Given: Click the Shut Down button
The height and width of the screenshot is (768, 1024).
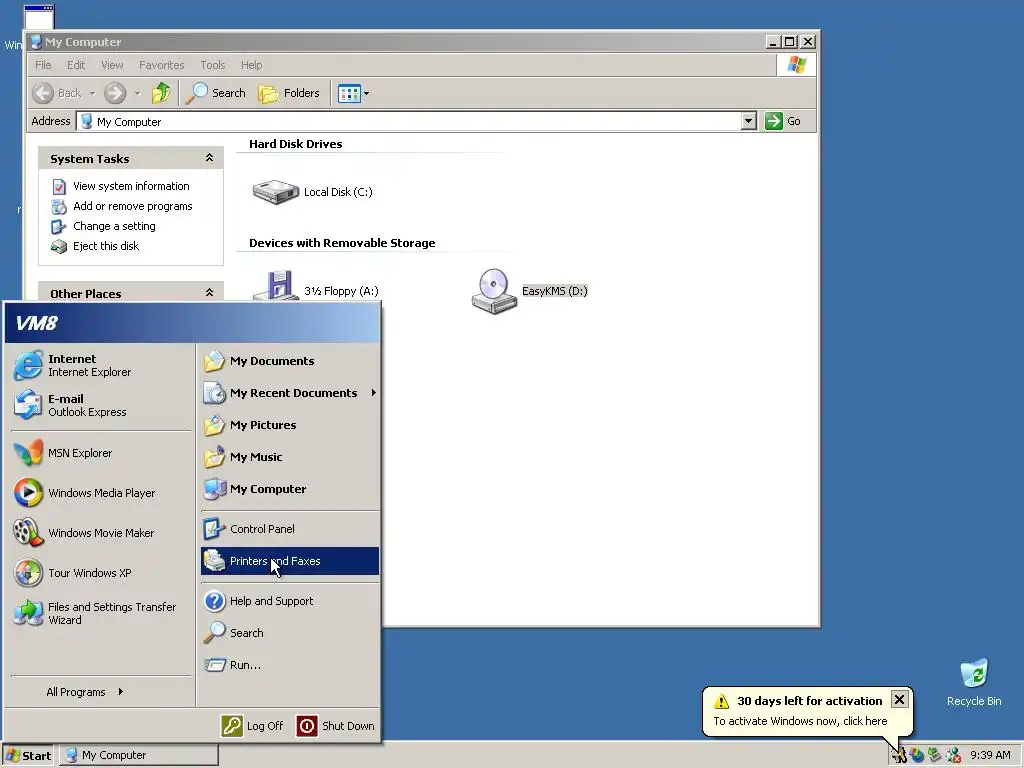Looking at the screenshot, I should (336, 726).
